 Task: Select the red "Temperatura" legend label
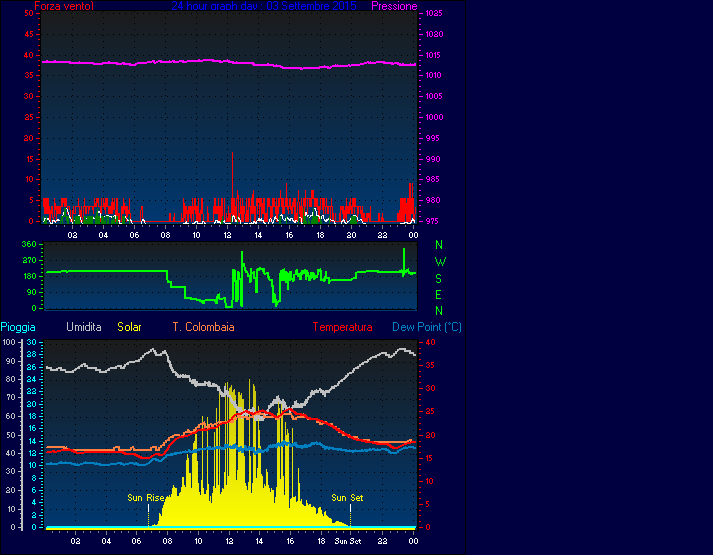tap(342, 327)
